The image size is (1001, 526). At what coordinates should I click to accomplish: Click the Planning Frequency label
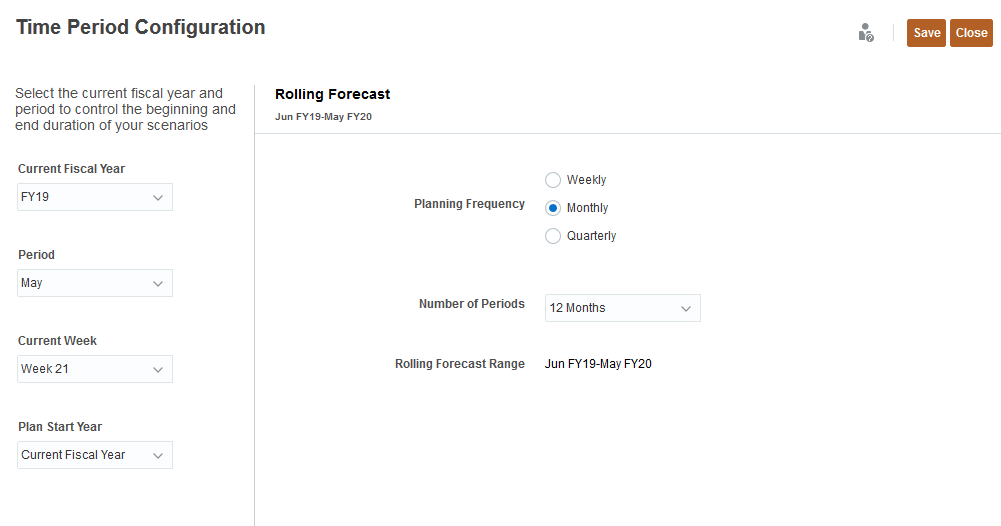[x=469, y=204]
